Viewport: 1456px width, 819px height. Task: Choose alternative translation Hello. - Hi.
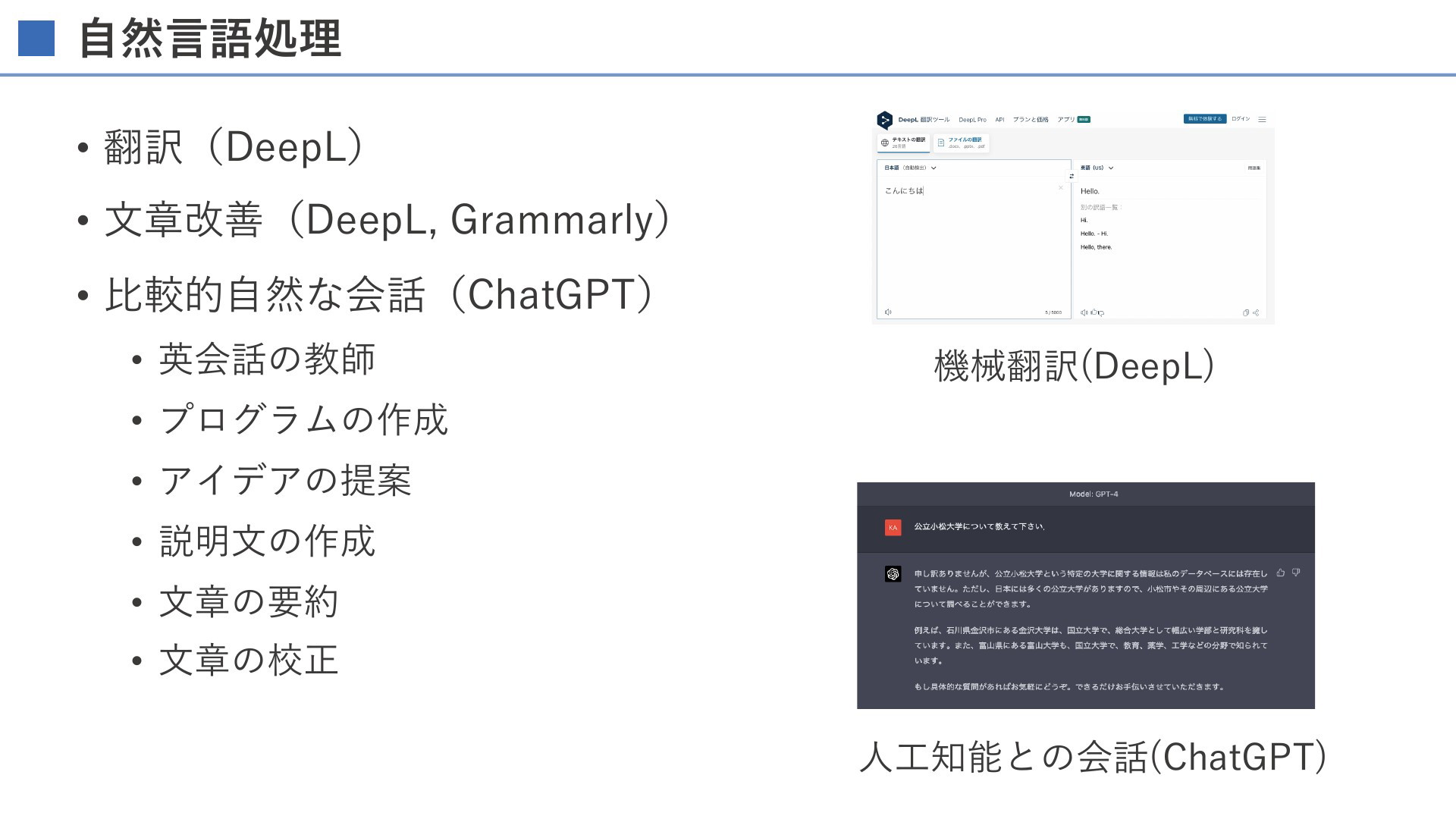(1094, 234)
